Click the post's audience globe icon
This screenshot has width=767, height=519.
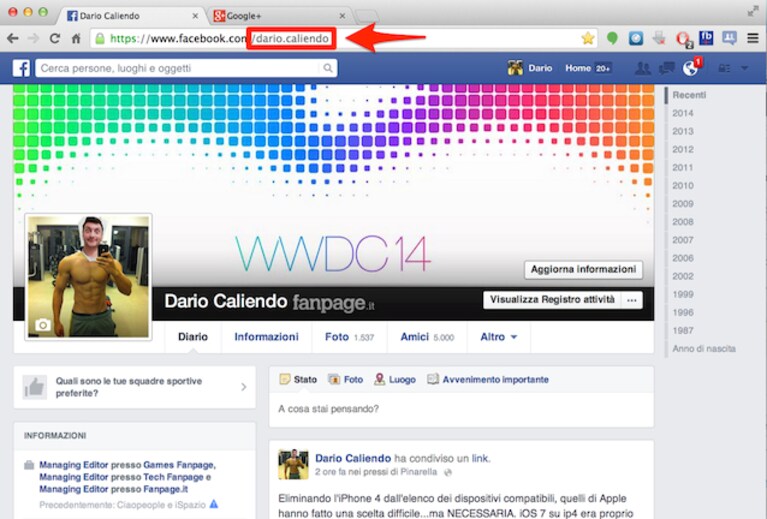click(448, 472)
